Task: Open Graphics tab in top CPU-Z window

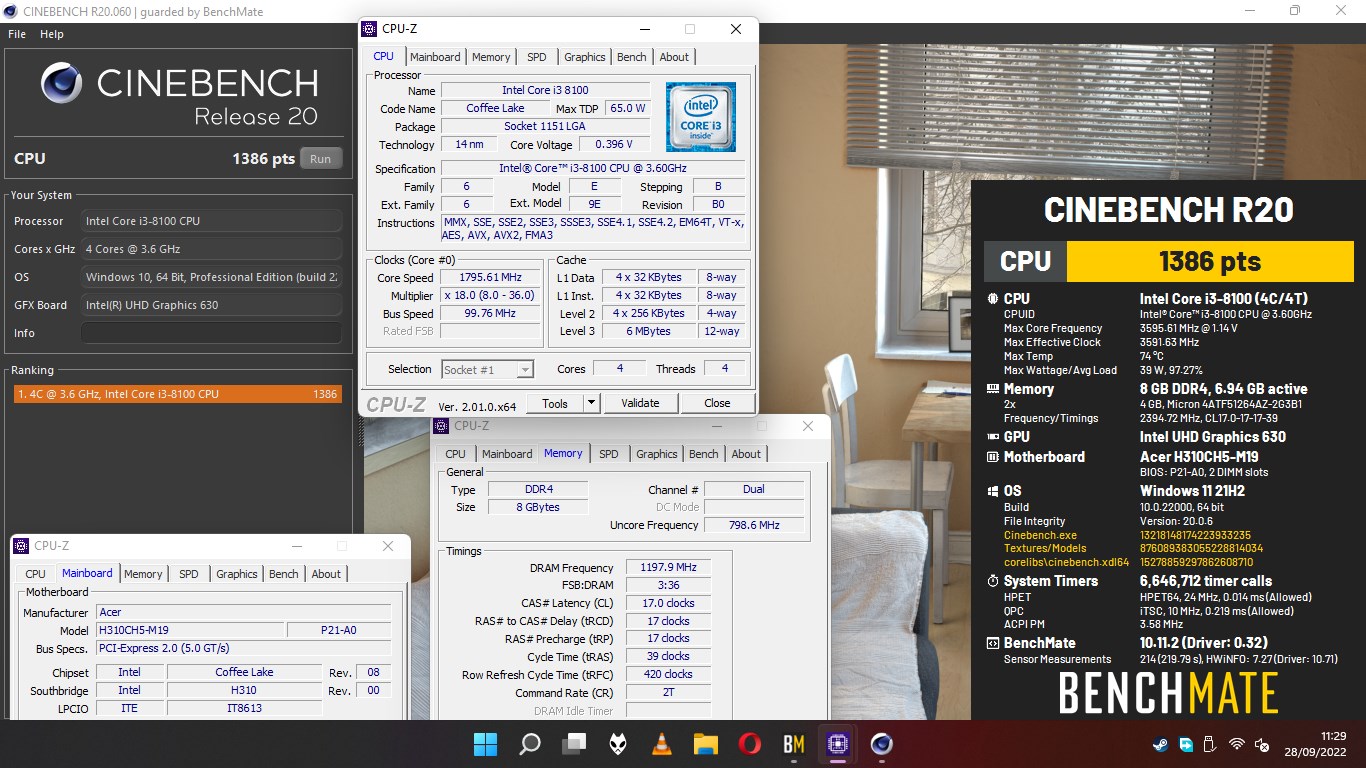Action: pyautogui.click(x=584, y=57)
